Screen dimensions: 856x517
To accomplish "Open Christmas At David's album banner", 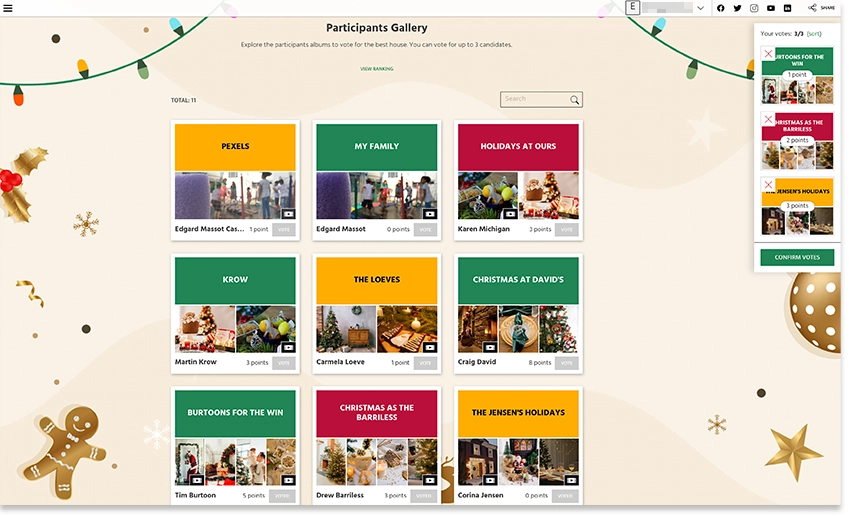I will (518, 280).
